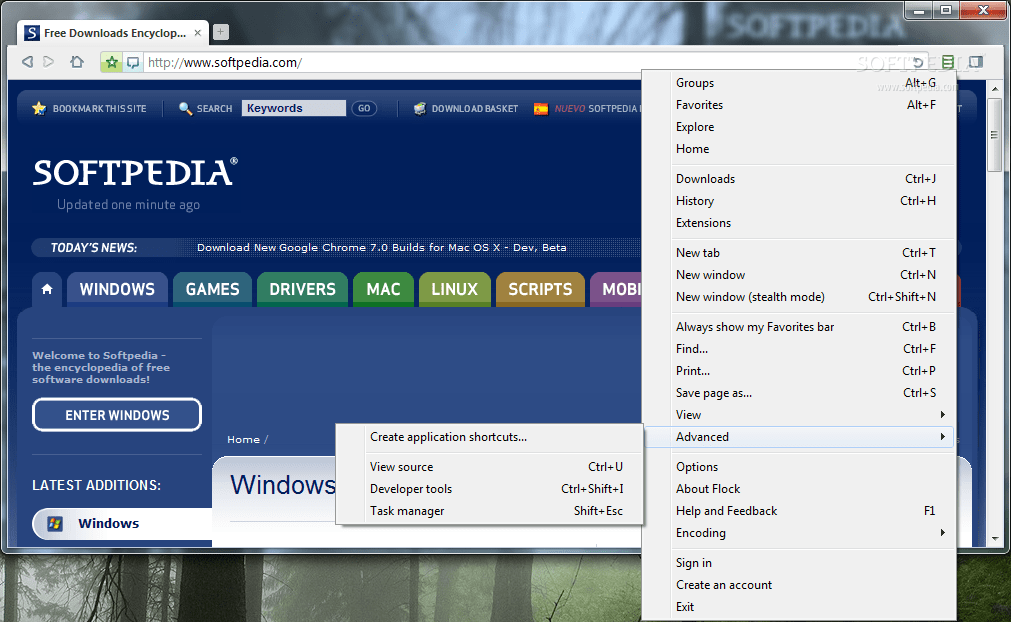Viewport: 1011px width, 622px height.
Task: Select Create application shortcuts... submenu item
Action: pyautogui.click(x=490, y=436)
